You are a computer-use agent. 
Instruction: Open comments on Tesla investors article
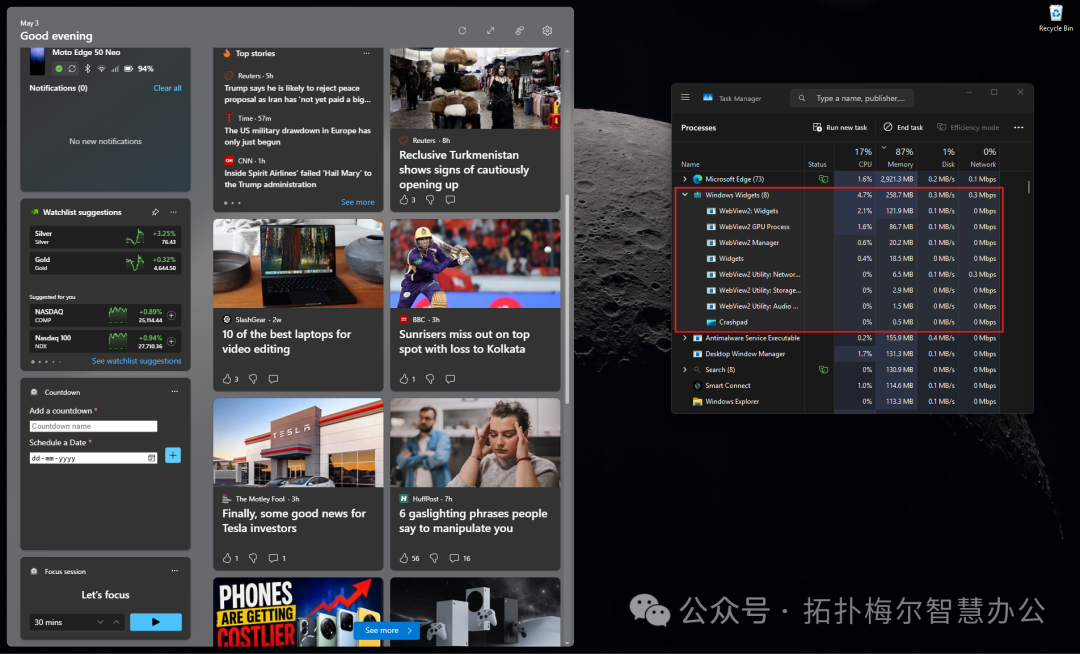(x=273, y=558)
